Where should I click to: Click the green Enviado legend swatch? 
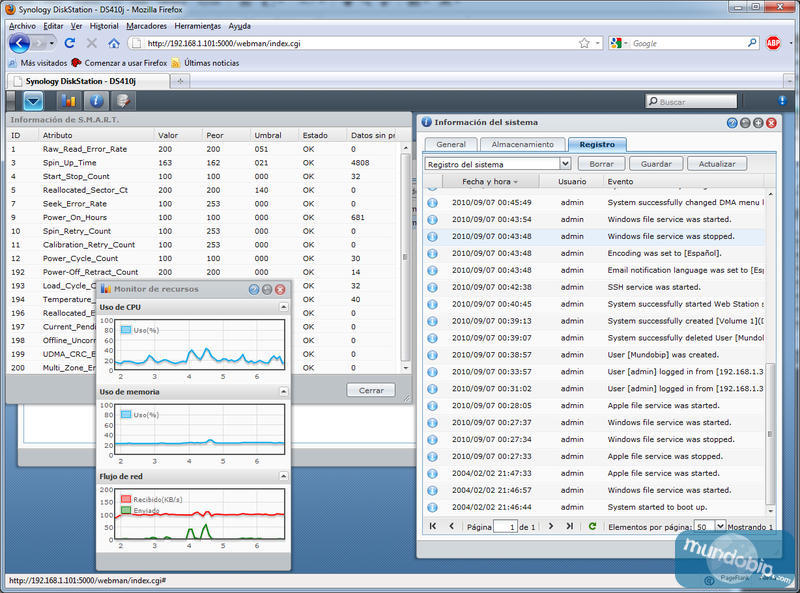[x=126, y=510]
